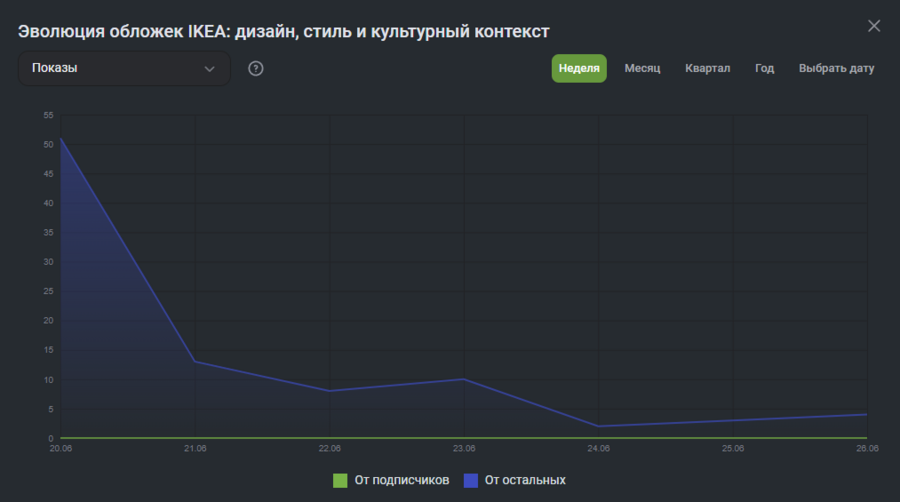Switch to the Месяц period tab
The image size is (900, 502).
(642, 68)
